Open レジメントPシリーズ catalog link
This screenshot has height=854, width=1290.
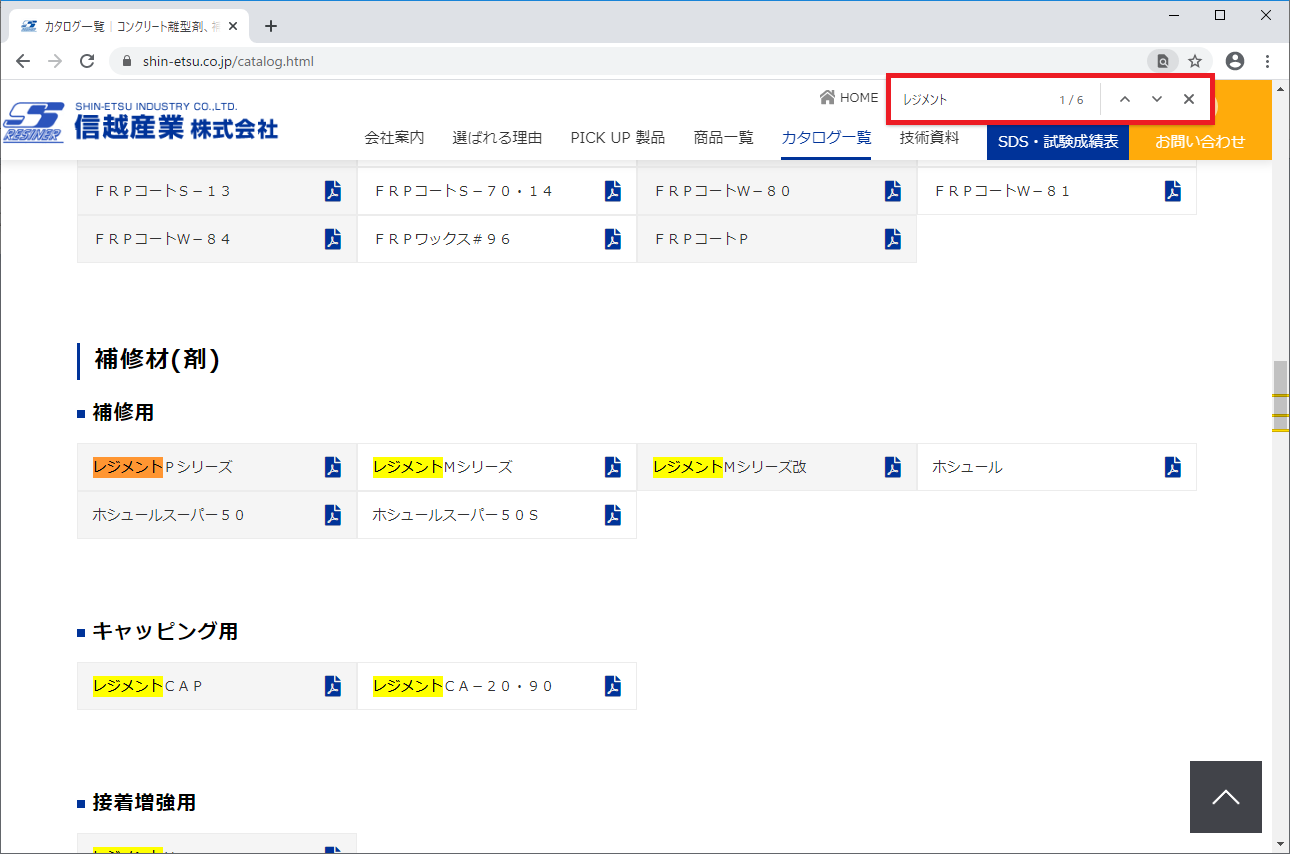pos(217,467)
